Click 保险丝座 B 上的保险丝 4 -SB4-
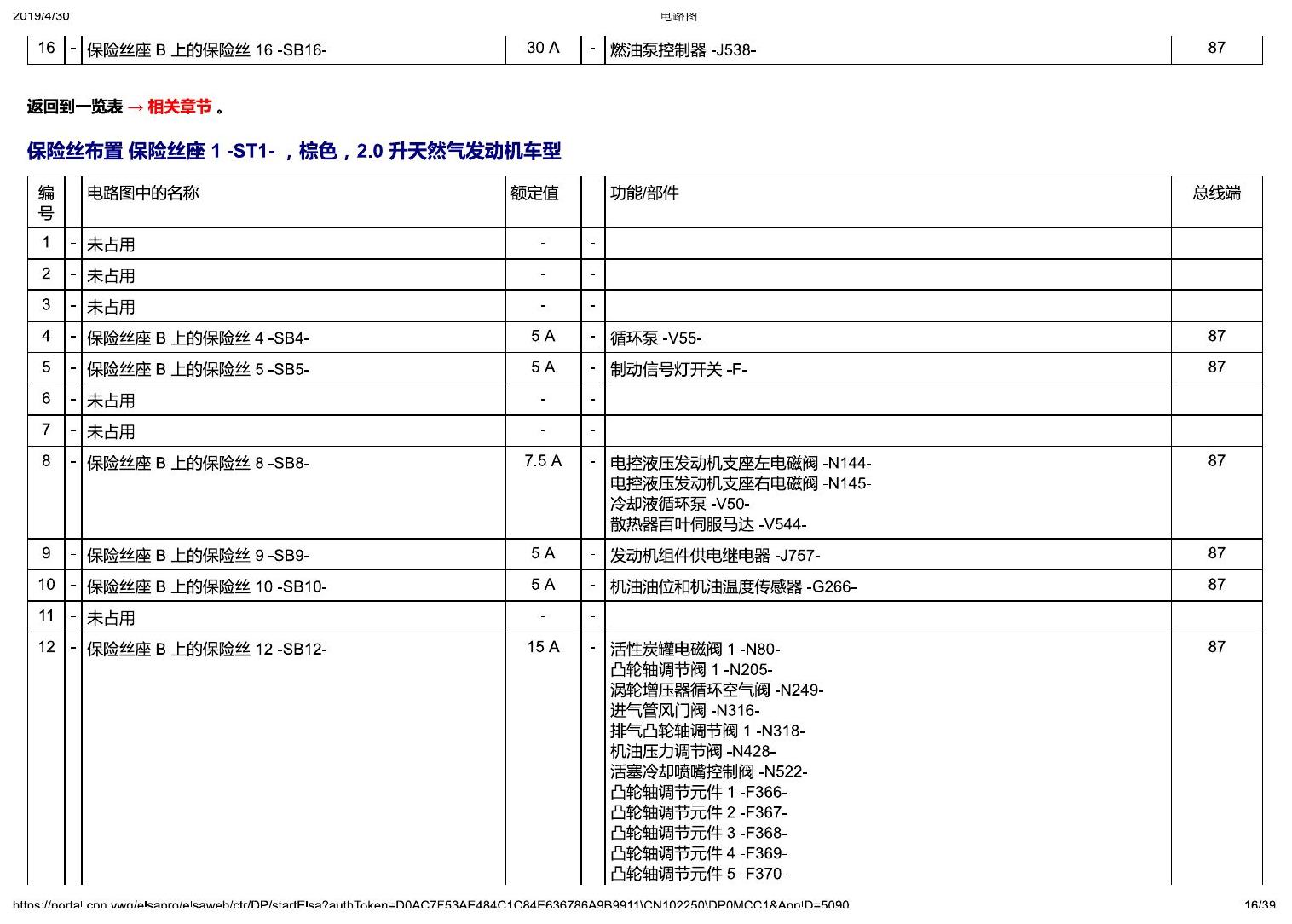Screen dimensions: 1292x924 coord(199,338)
